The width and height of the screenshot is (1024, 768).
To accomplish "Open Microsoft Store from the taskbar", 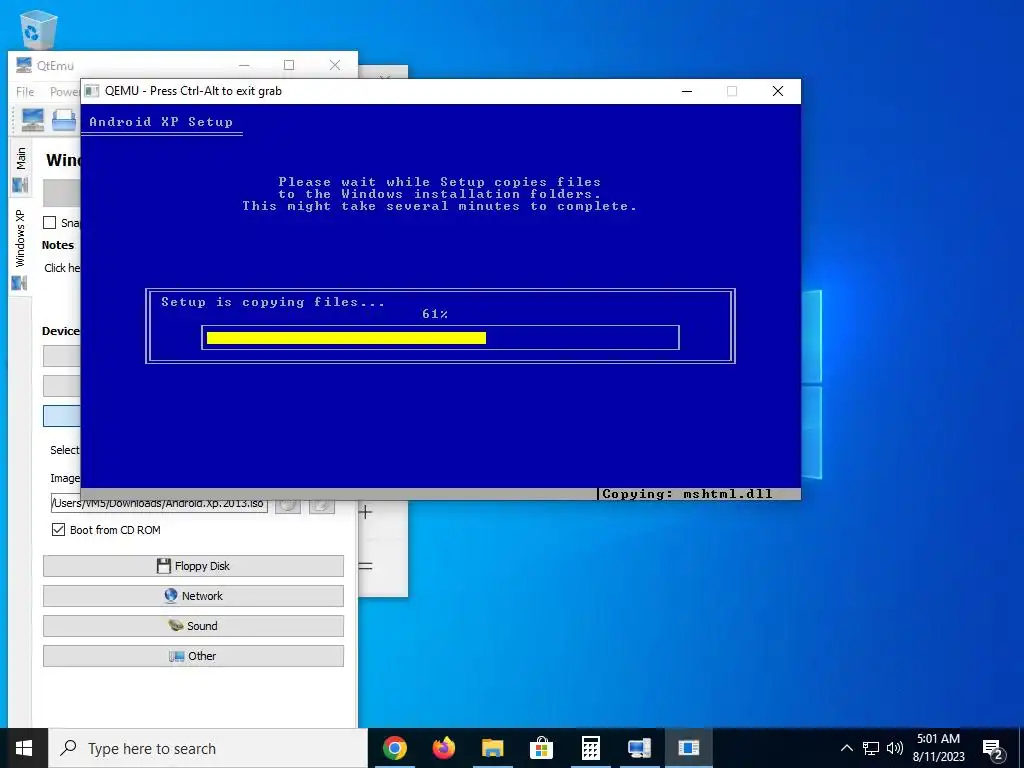I will (x=541, y=748).
